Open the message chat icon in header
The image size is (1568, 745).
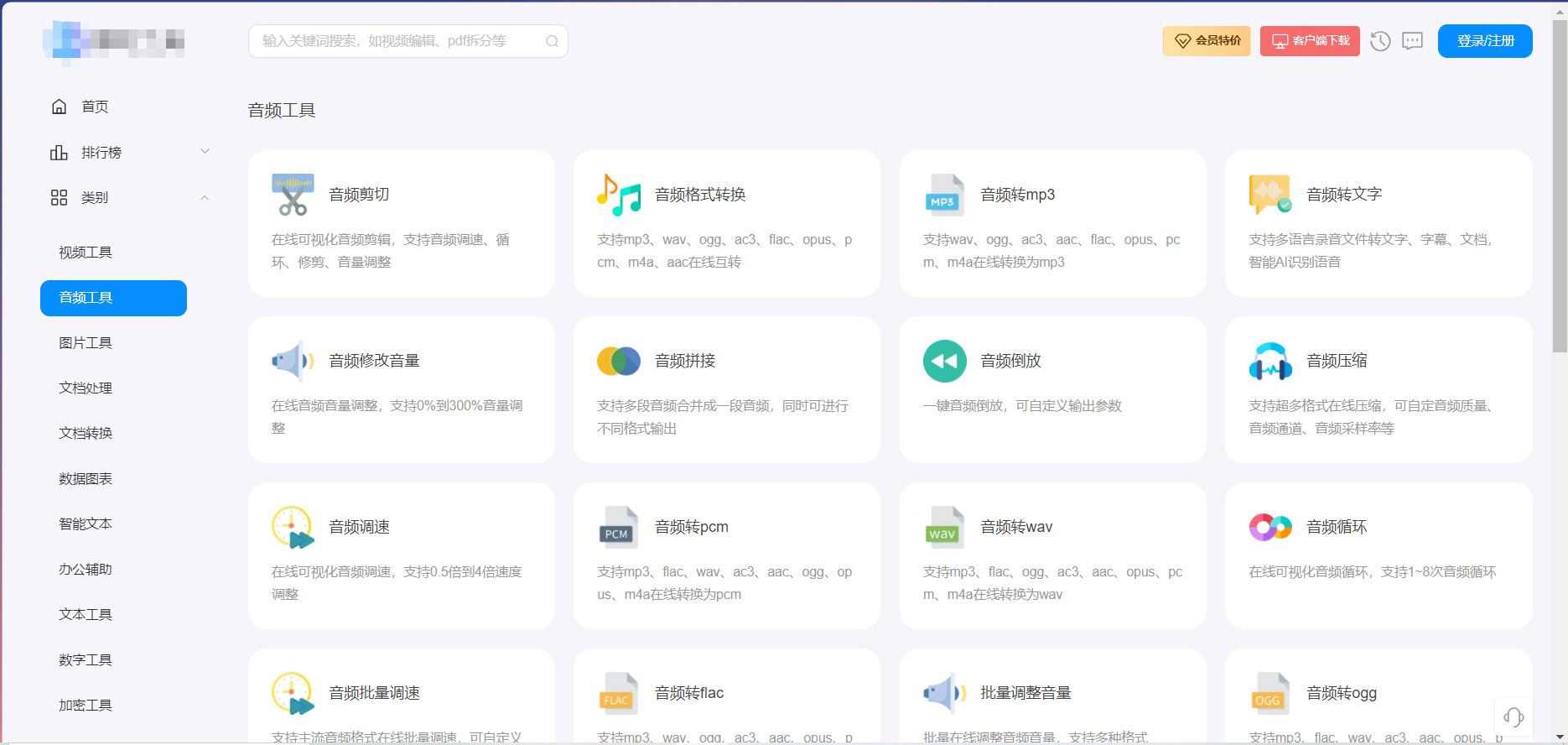(1413, 41)
